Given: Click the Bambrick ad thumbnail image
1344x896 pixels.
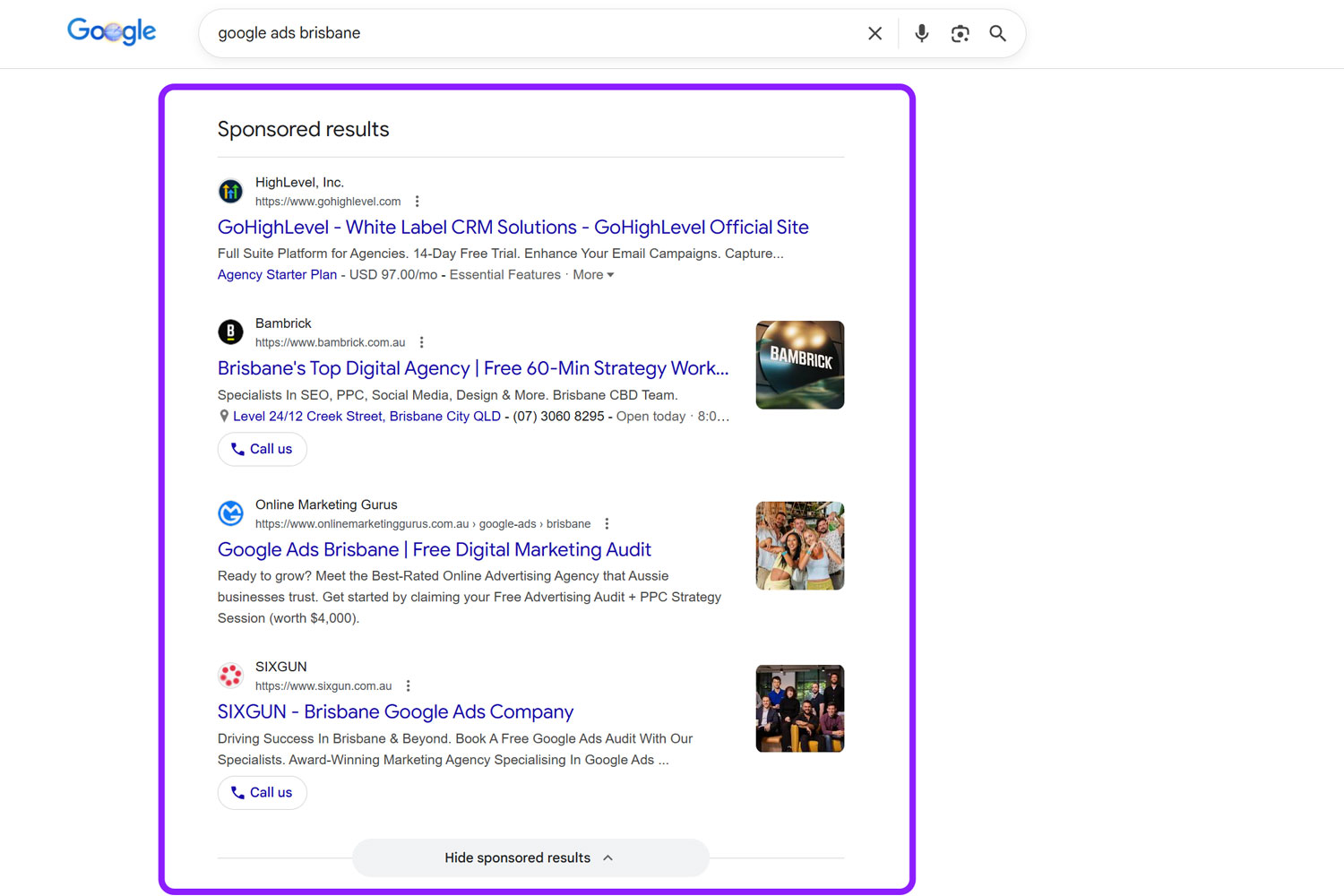Looking at the screenshot, I should 800,365.
